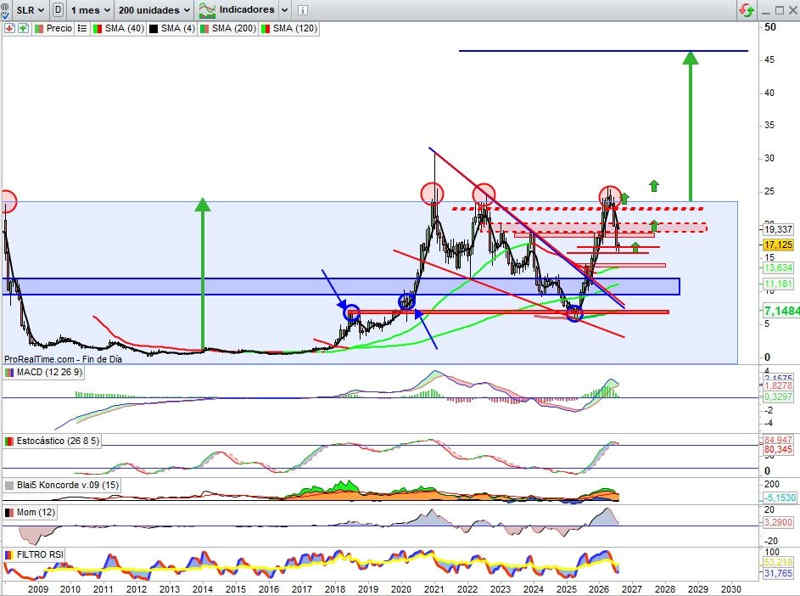
Task: Click the green plus icon above chart
Action: 23,29
